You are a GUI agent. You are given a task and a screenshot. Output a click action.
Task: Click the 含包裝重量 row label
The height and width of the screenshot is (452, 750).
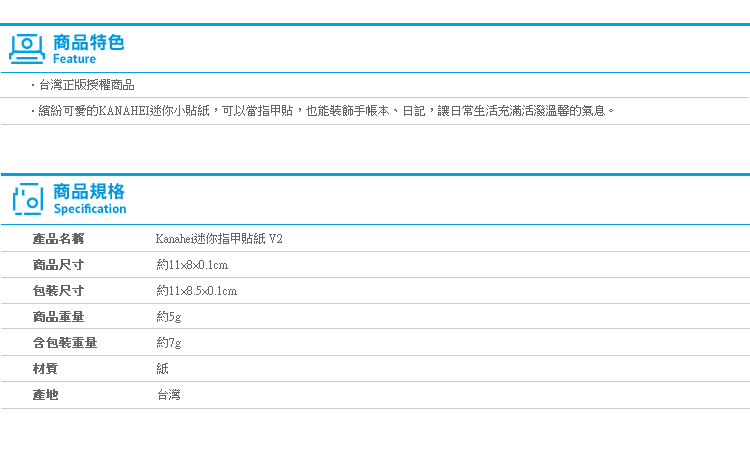65,342
